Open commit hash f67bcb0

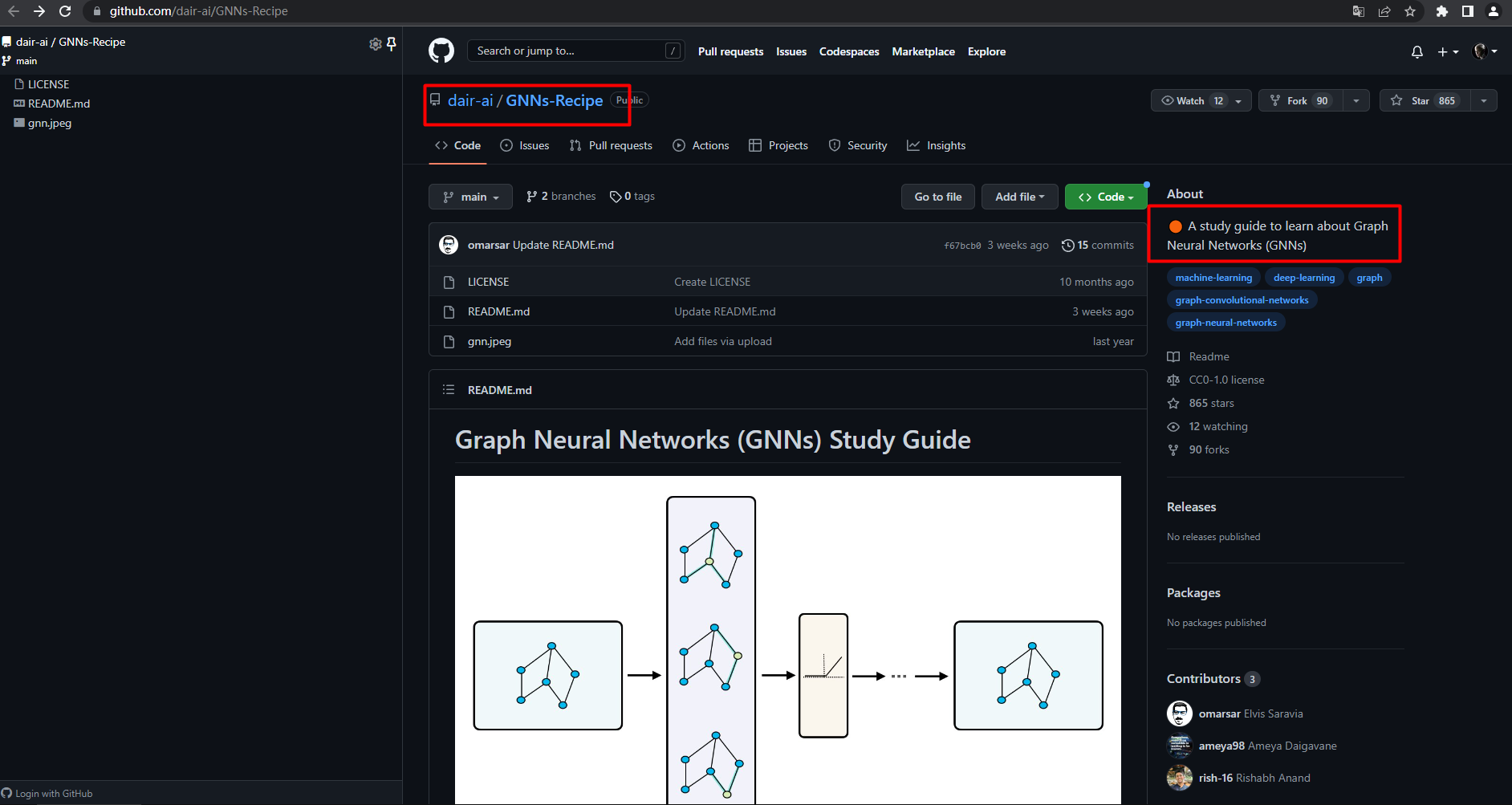(962, 246)
